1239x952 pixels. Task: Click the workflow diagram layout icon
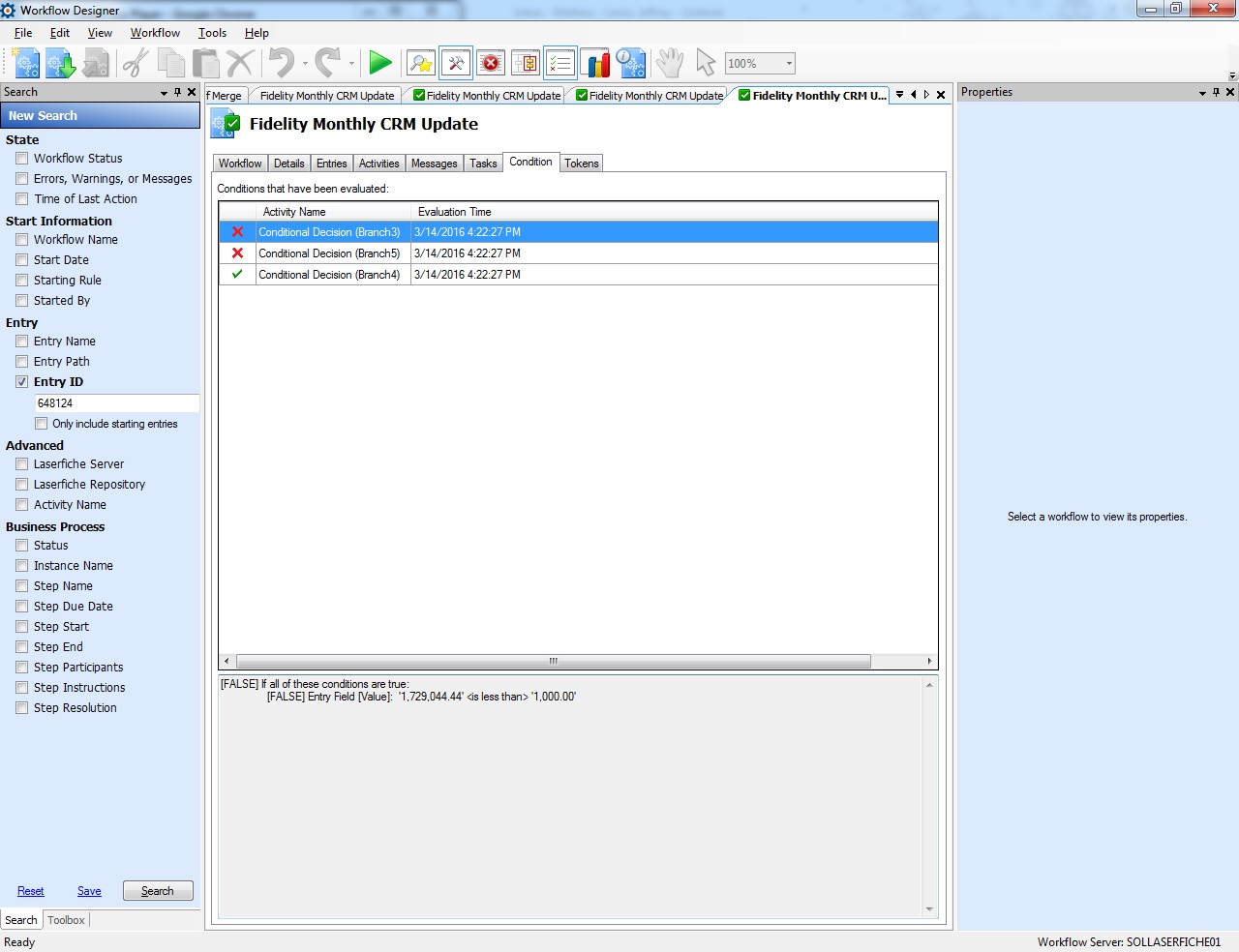pyautogui.click(x=526, y=64)
